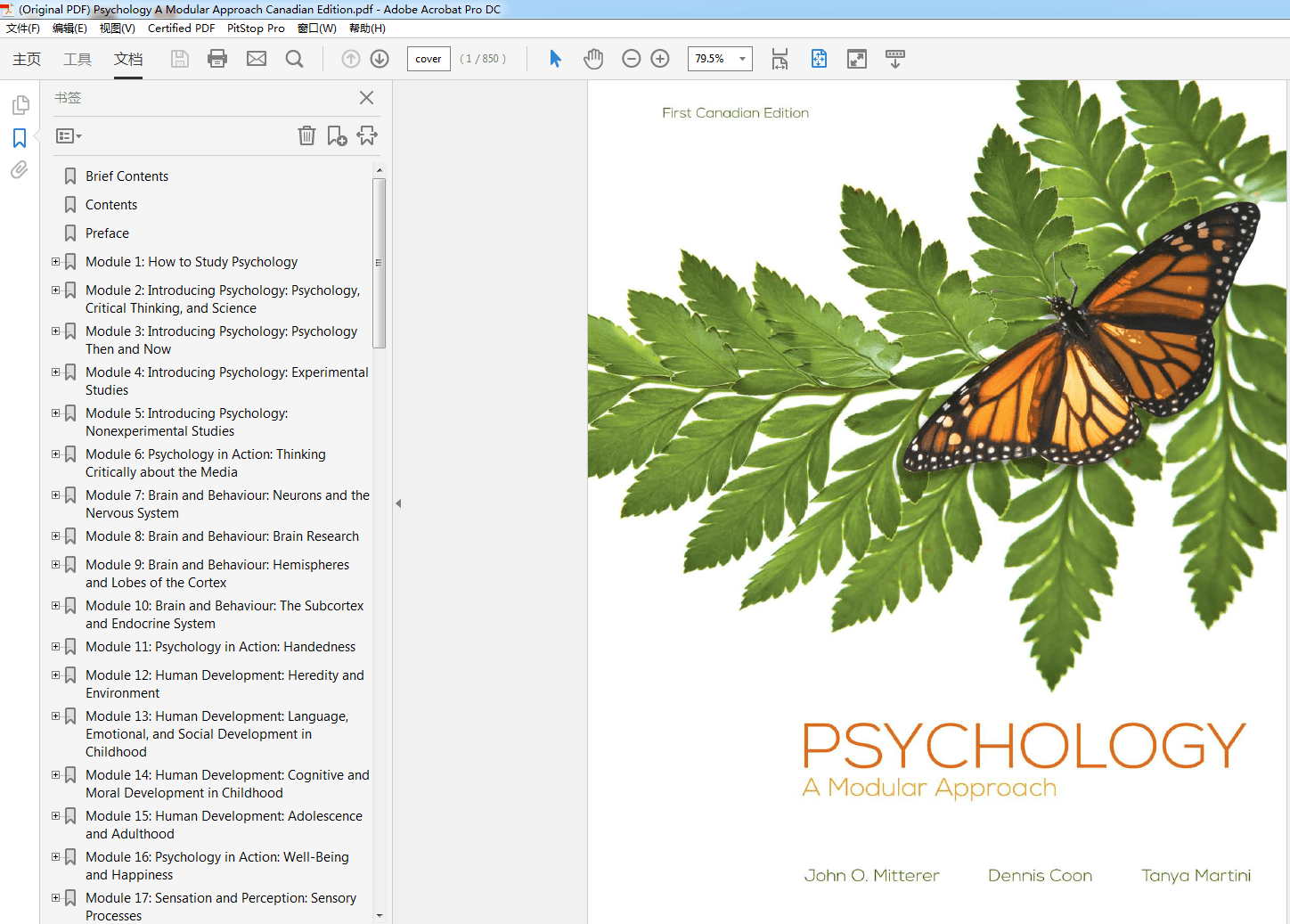
Task: Open the 视图(V) menu
Action: (117, 28)
